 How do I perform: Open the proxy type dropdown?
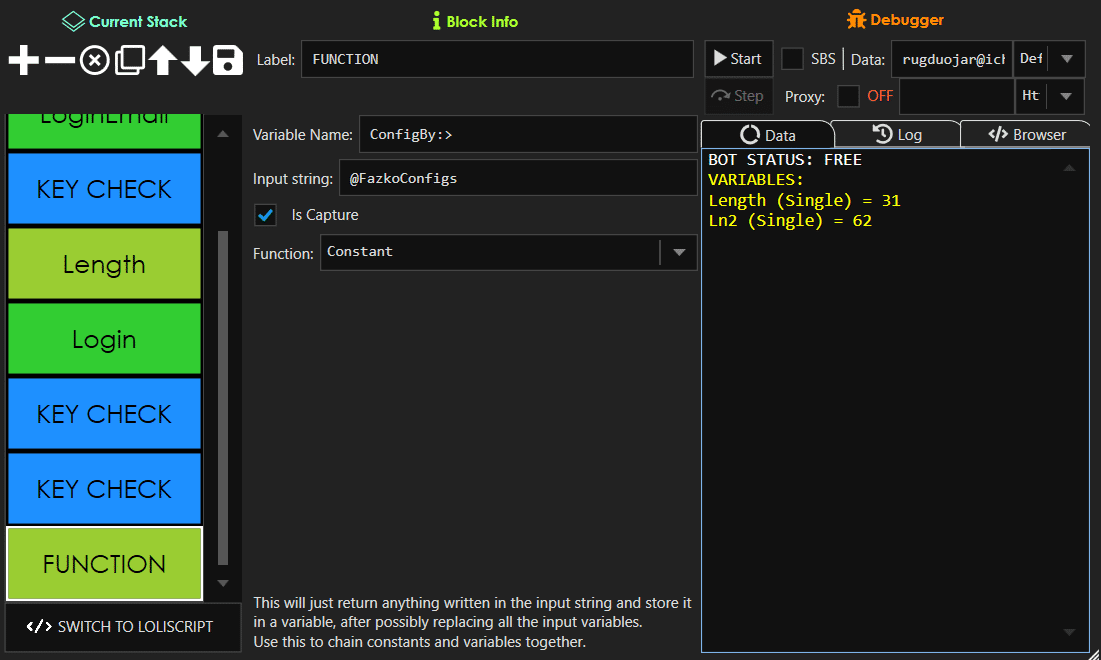[x=1068, y=96]
